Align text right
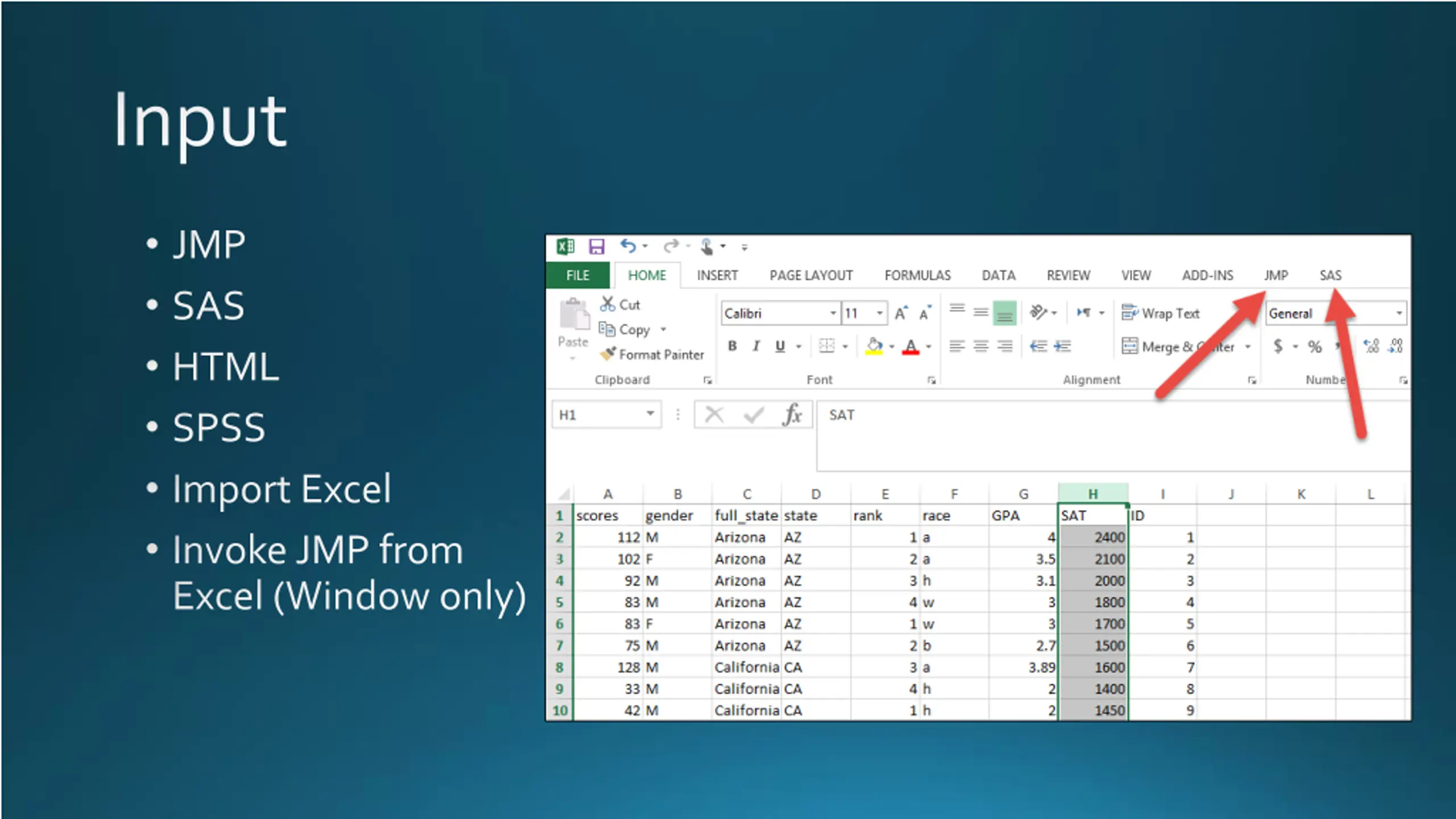 pyautogui.click(x=1004, y=346)
